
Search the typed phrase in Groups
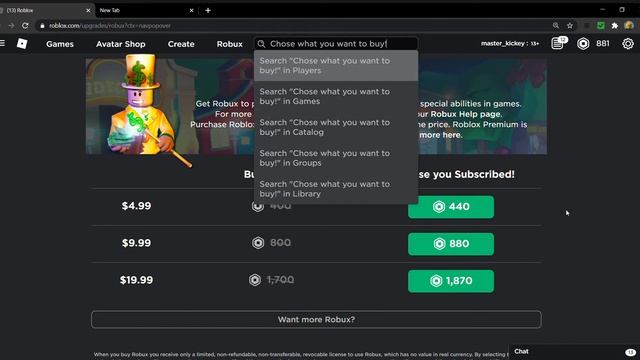point(336,158)
